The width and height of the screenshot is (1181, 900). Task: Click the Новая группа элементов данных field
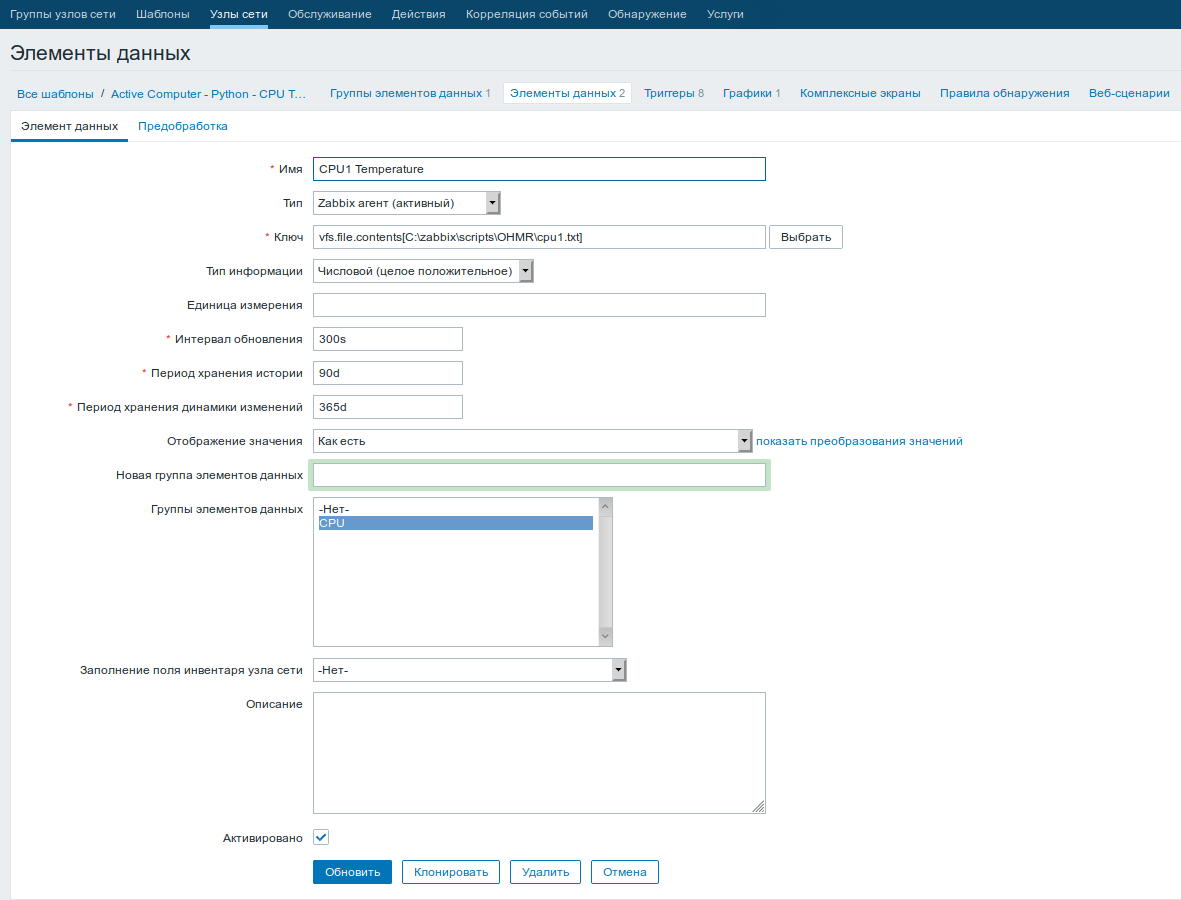[539, 475]
